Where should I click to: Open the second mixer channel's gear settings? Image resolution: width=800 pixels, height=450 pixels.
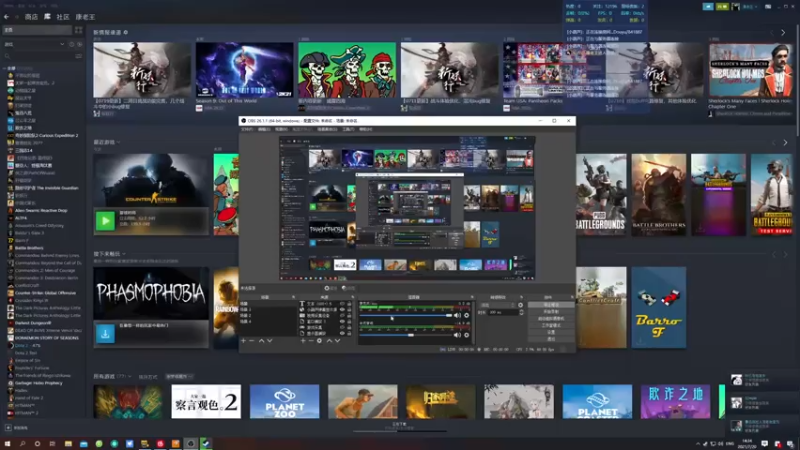pyautogui.click(x=466, y=335)
